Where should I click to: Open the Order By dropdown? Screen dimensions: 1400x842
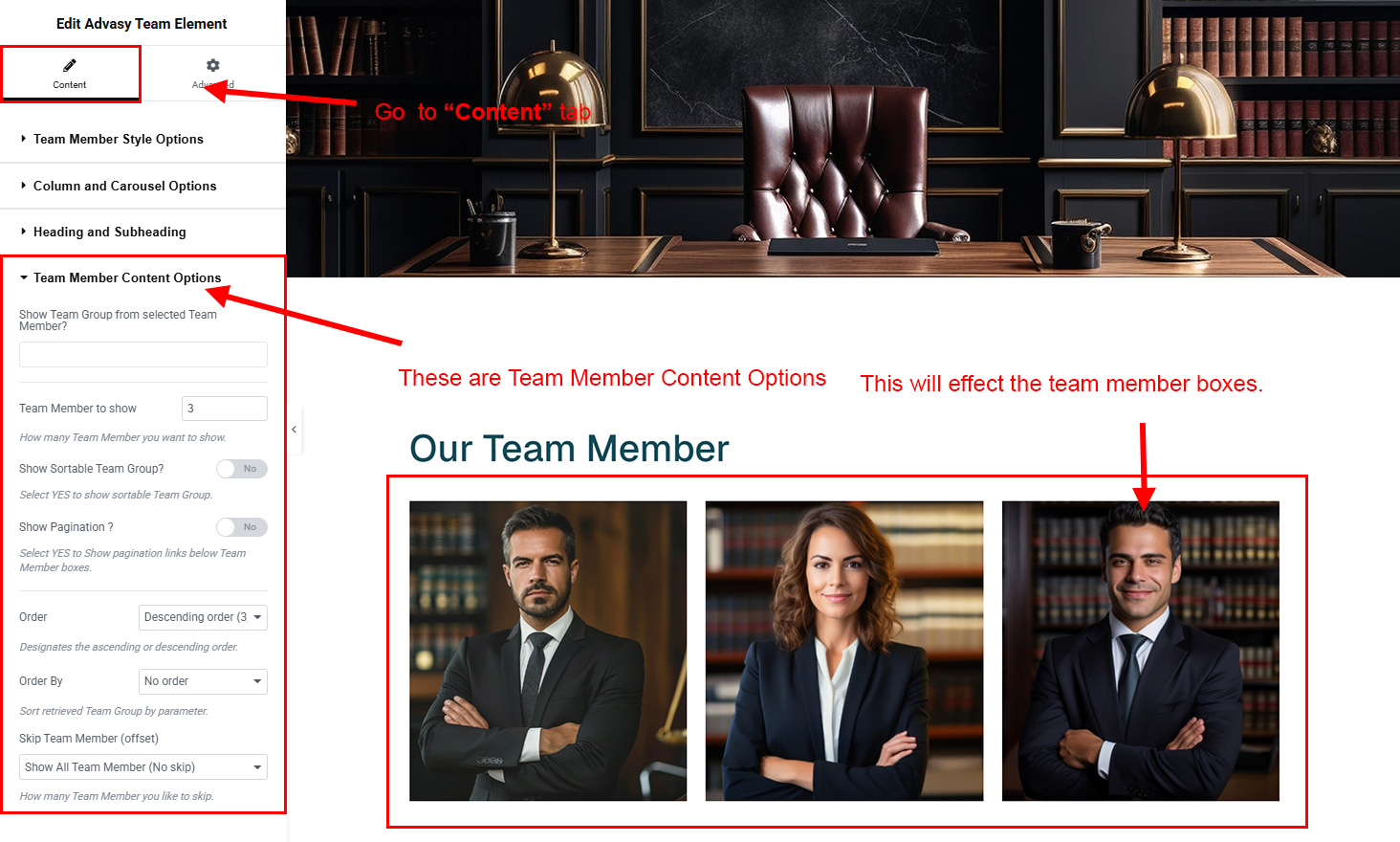[x=203, y=681]
